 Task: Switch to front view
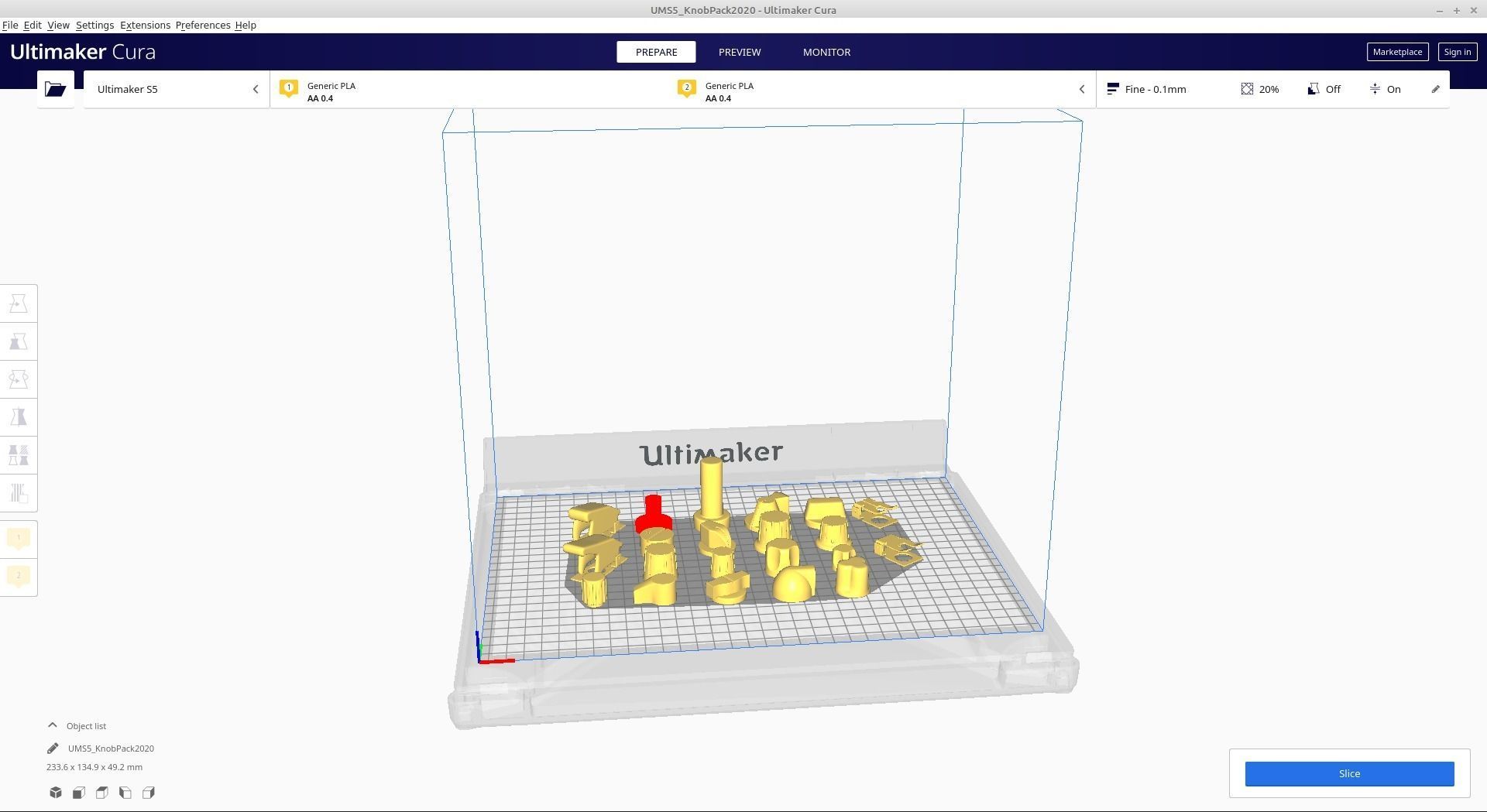(x=79, y=793)
